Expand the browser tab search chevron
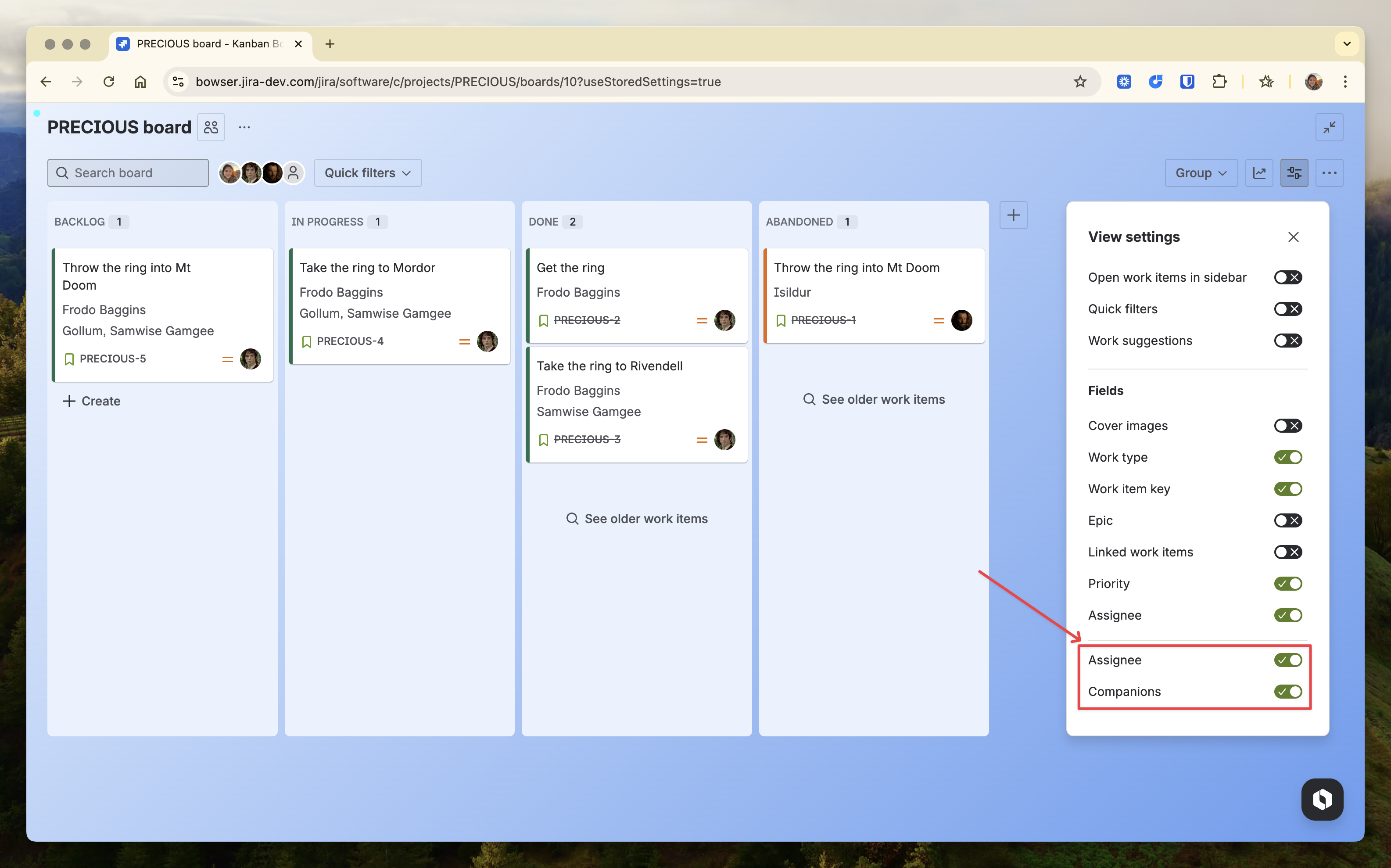 [1346, 43]
